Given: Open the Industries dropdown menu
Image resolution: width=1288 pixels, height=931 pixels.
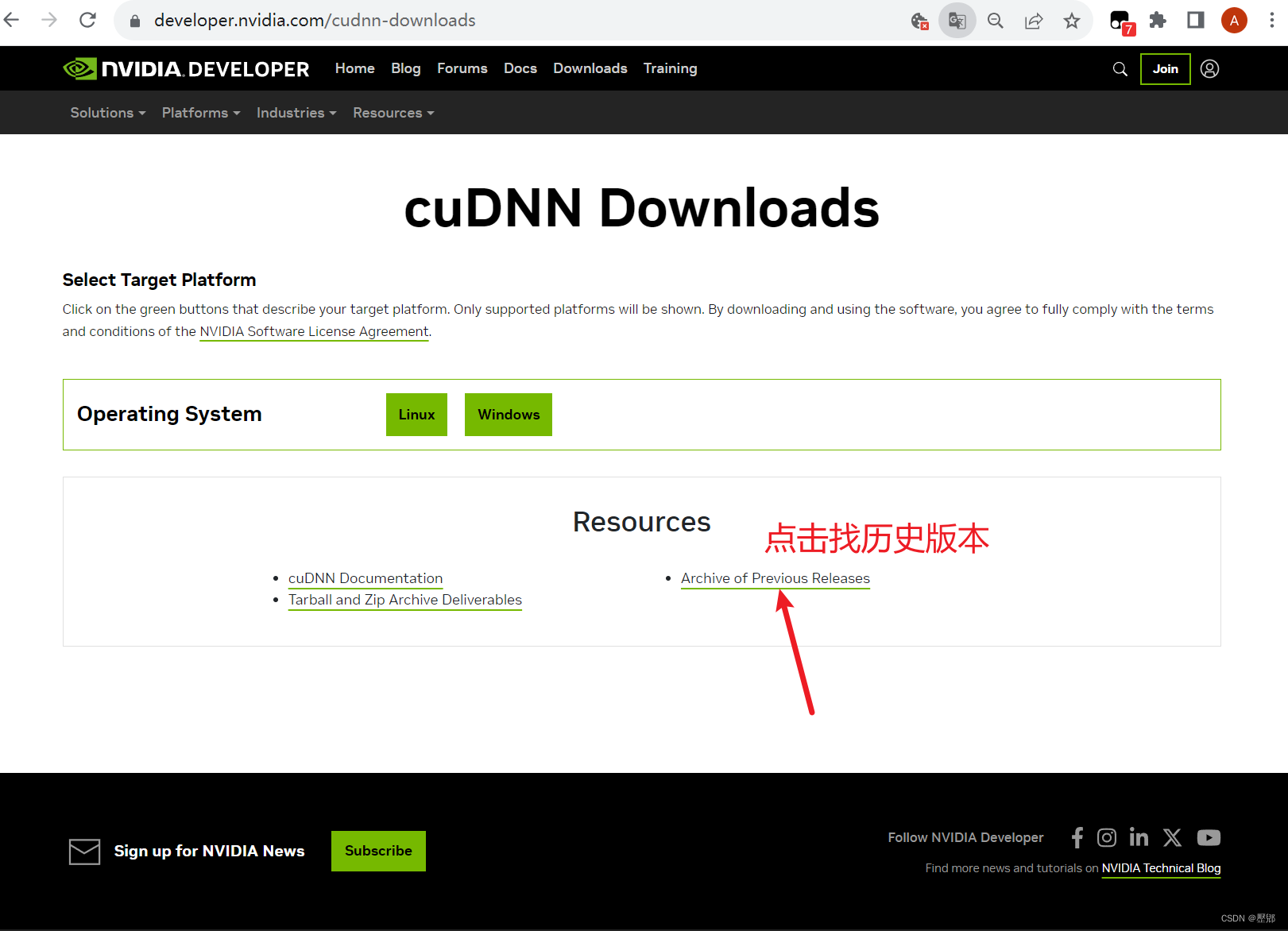Looking at the screenshot, I should tap(296, 113).
